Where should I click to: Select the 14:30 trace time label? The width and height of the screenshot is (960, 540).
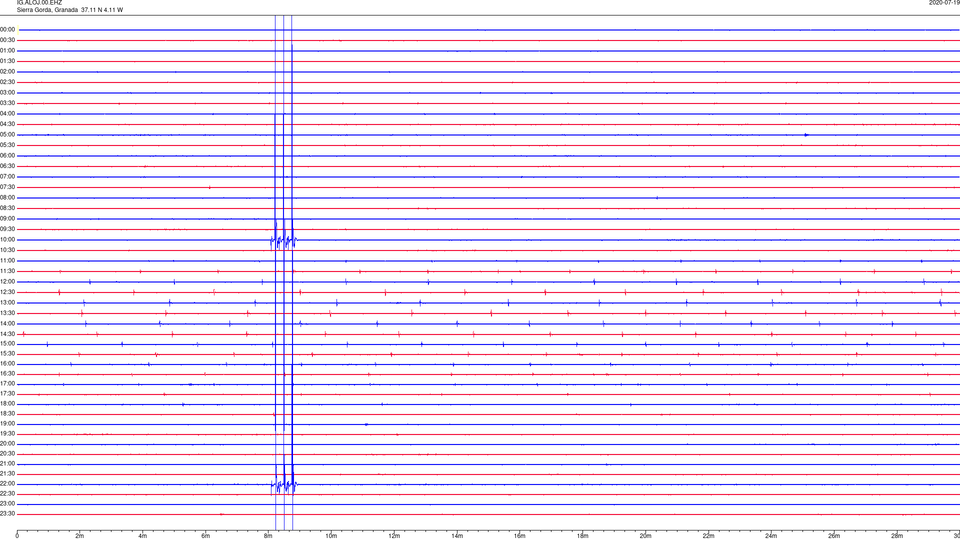[x=7, y=334]
